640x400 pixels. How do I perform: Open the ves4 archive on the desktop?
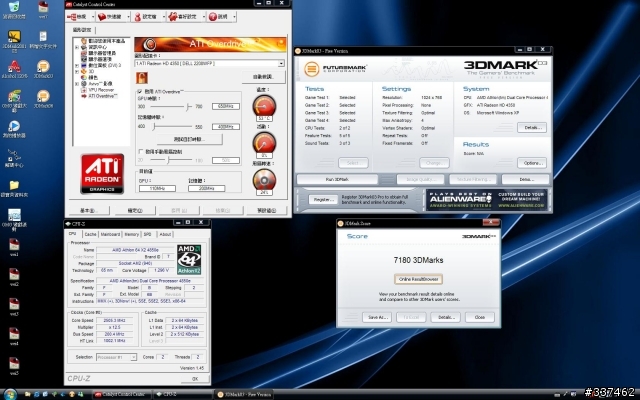[14, 334]
